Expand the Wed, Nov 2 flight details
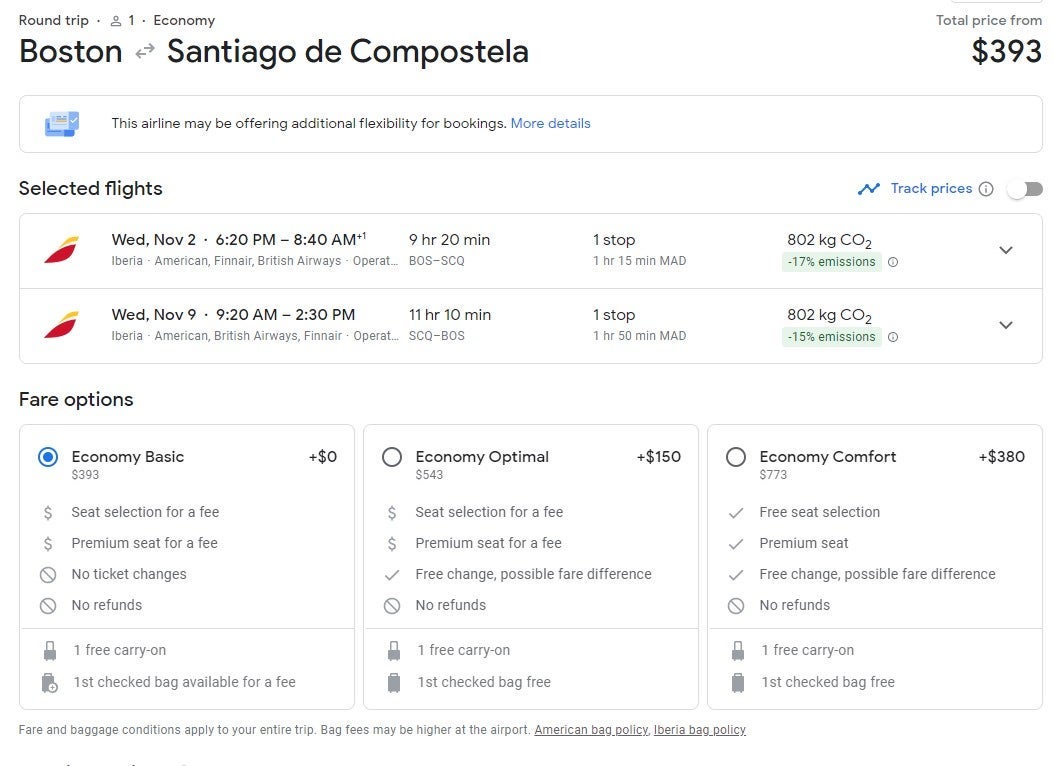 [x=1006, y=250]
